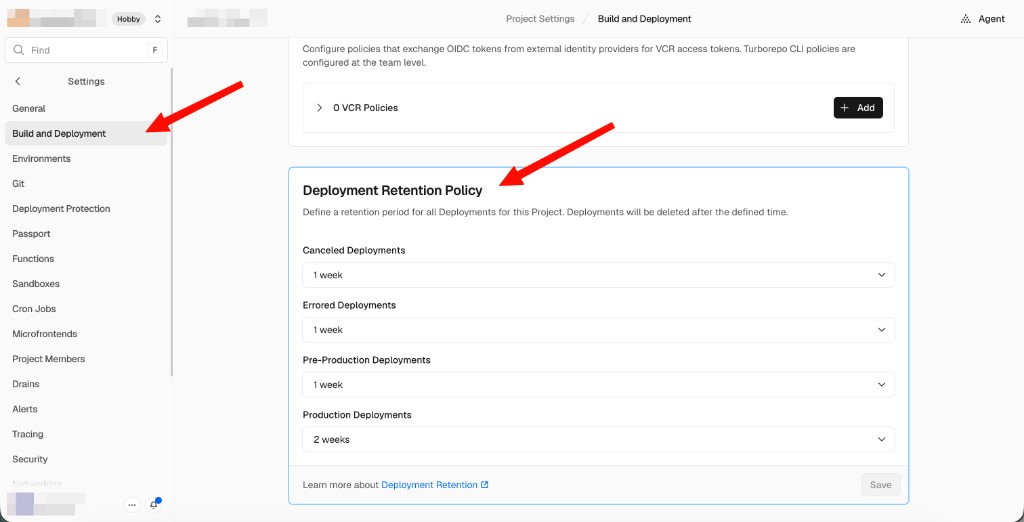Open the notifications bell
1024x522 pixels.
tap(154, 504)
